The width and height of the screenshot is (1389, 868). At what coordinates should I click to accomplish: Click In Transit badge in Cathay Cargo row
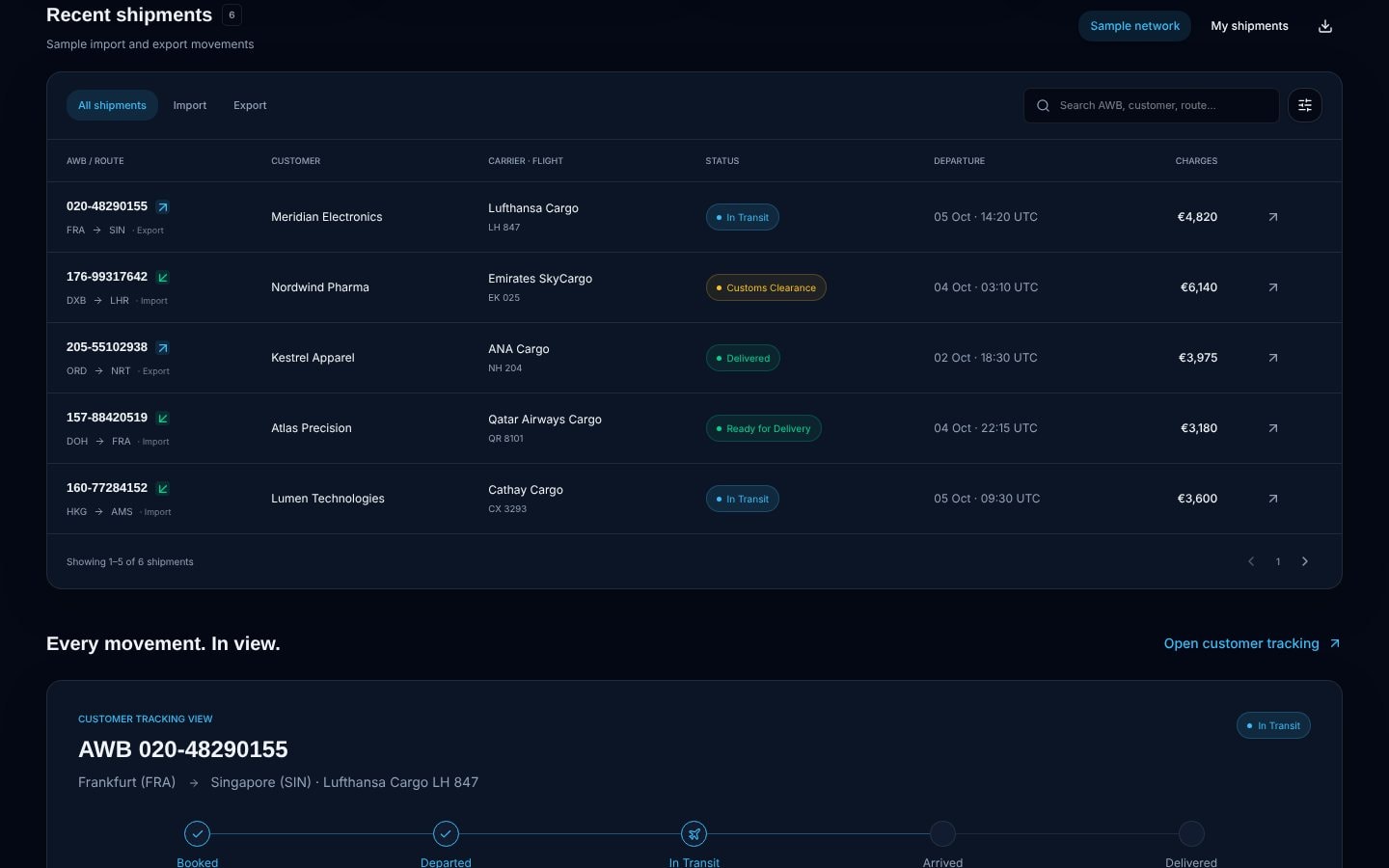pos(743,499)
